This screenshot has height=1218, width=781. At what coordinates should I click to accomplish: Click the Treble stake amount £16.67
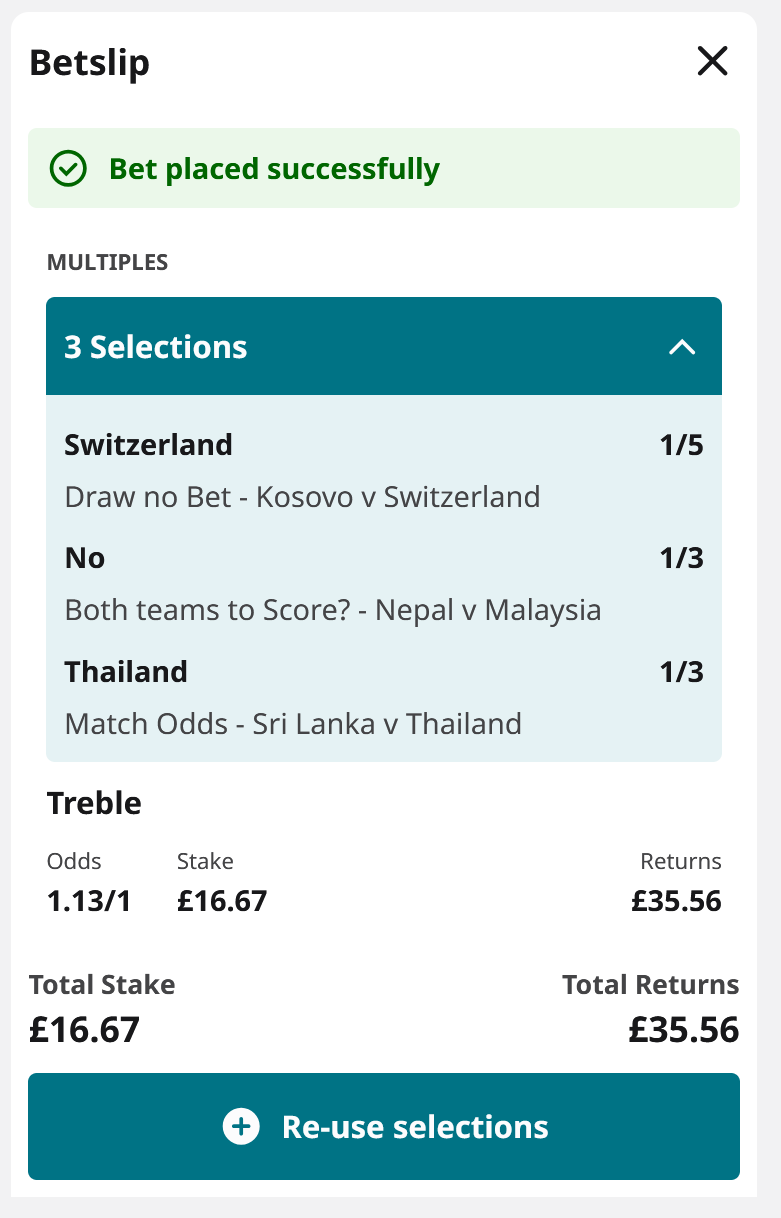tap(222, 901)
